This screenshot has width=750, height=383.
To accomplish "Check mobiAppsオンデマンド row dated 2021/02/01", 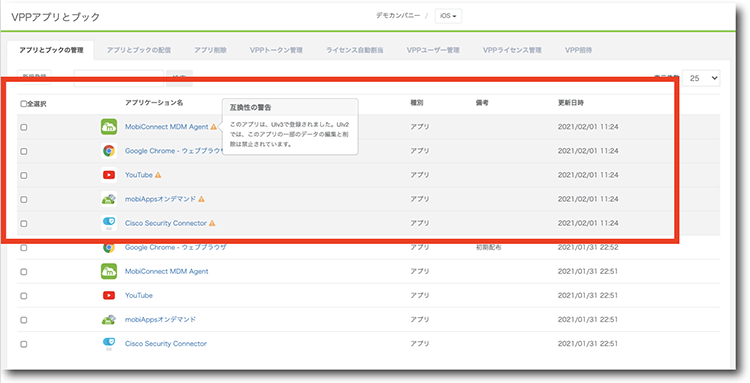I will pyautogui.click(x=24, y=199).
